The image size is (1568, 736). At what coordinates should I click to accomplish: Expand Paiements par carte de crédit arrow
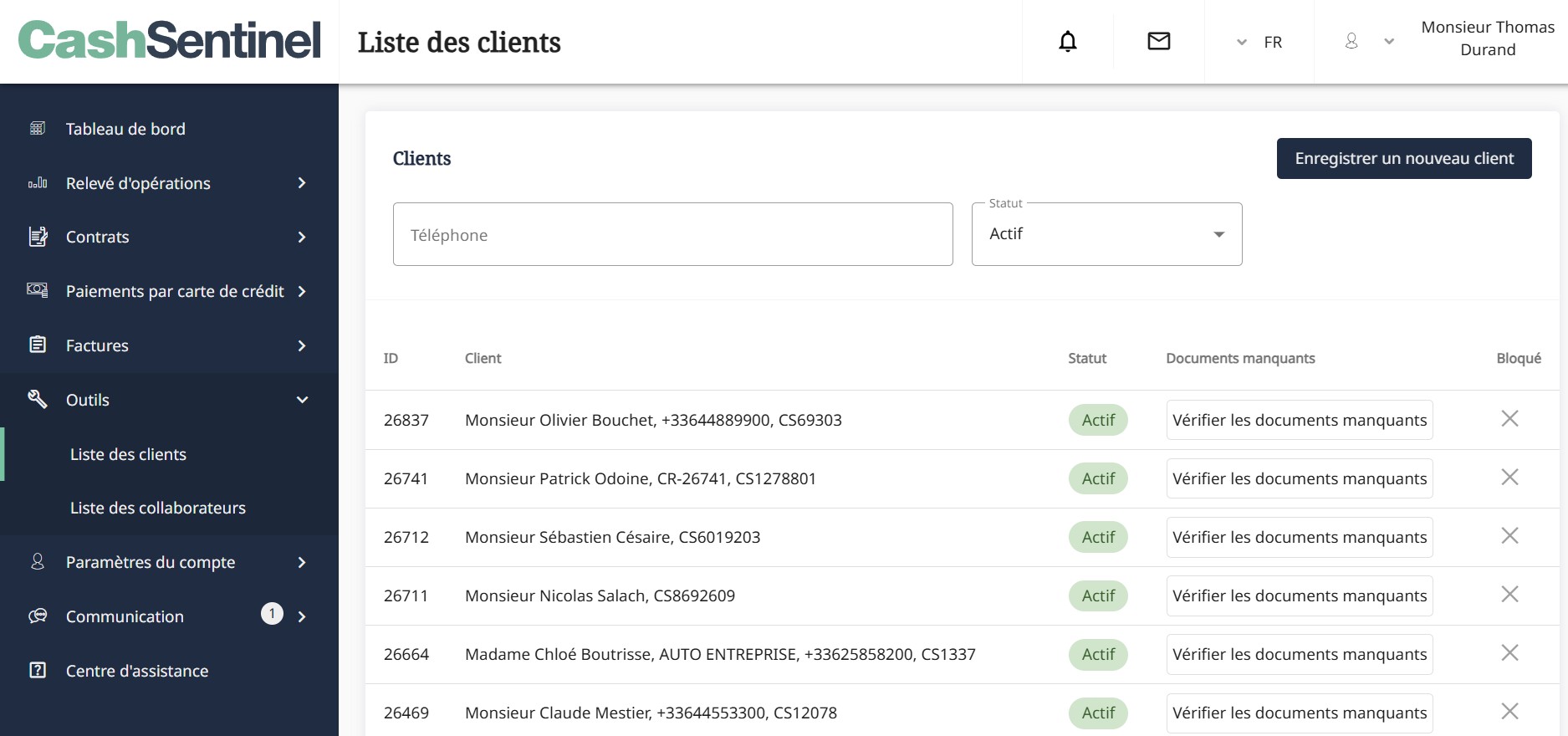tap(302, 291)
